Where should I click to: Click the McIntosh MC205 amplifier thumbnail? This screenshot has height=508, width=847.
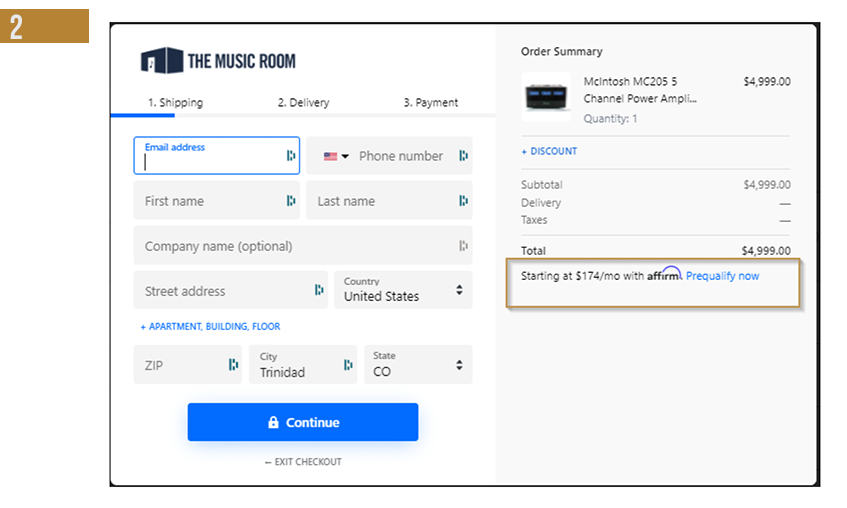click(546, 97)
